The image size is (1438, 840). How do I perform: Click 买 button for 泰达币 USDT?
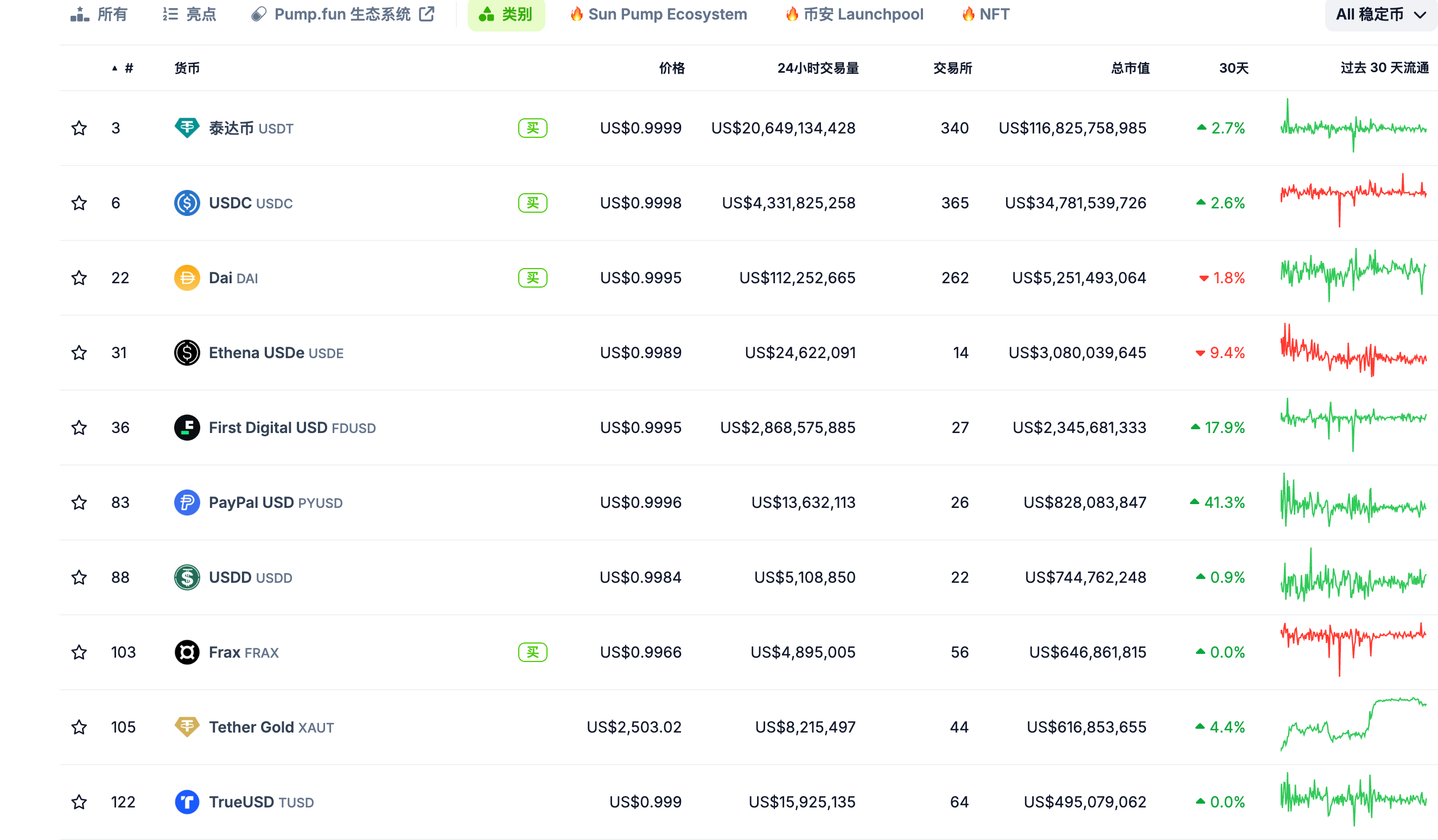(532, 129)
